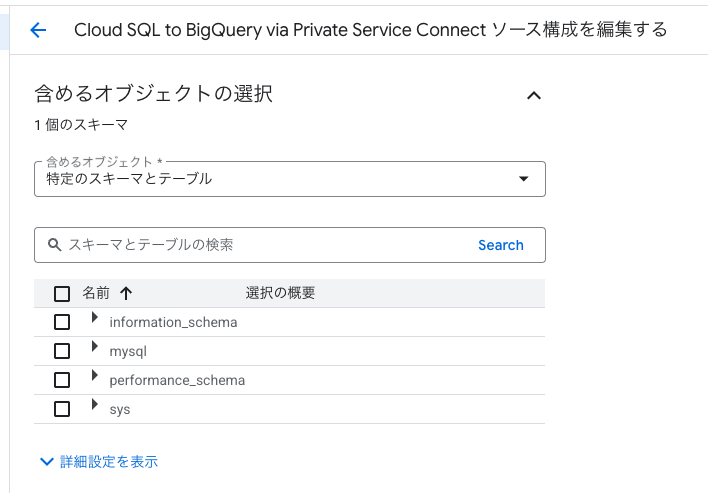Tick the information_schema checkbox
708x493 pixels.
(x=62, y=322)
